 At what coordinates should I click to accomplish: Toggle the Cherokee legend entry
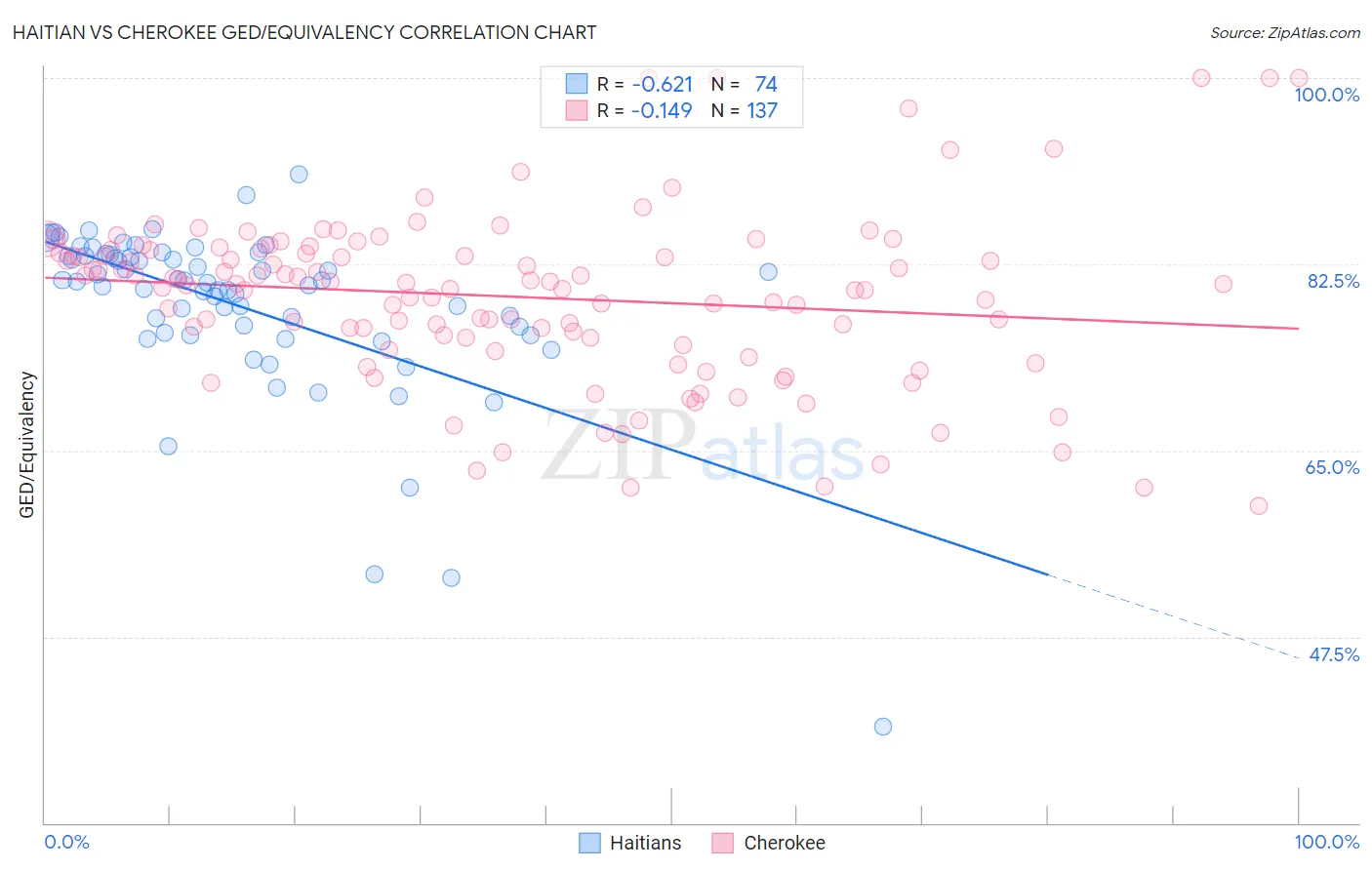pyautogui.click(x=769, y=843)
